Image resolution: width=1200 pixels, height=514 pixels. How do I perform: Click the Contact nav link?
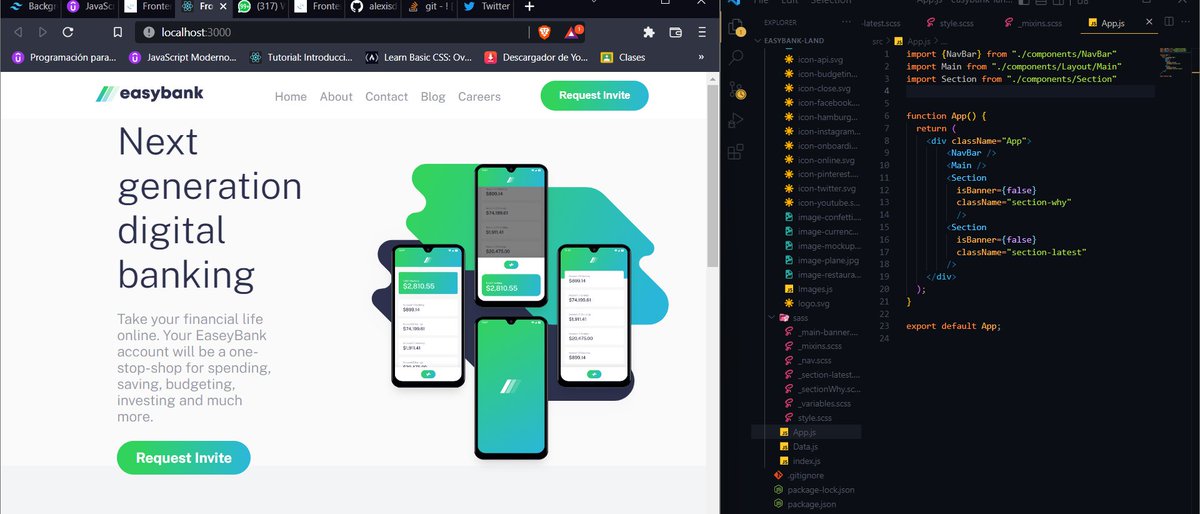387,97
